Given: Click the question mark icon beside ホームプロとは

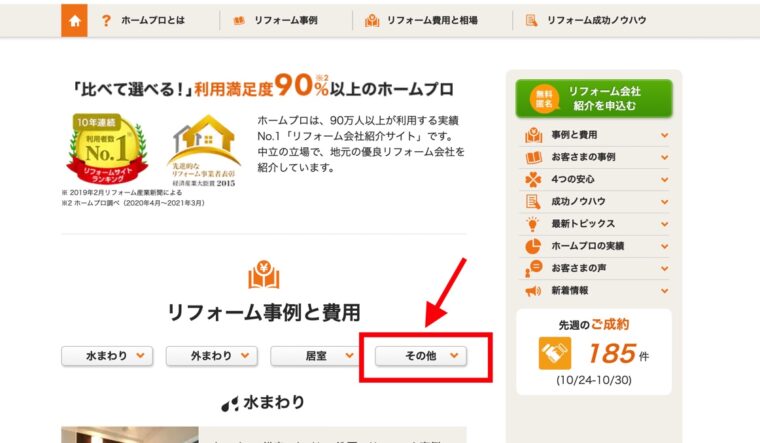Looking at the screenshot, I should click(x=106, y=20).
